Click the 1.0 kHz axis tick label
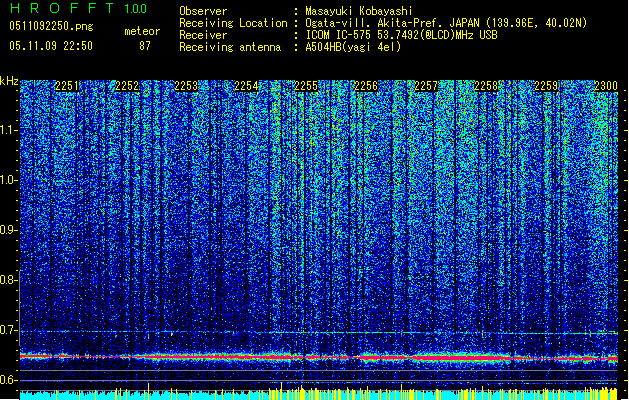 click(x=8, y=180)
